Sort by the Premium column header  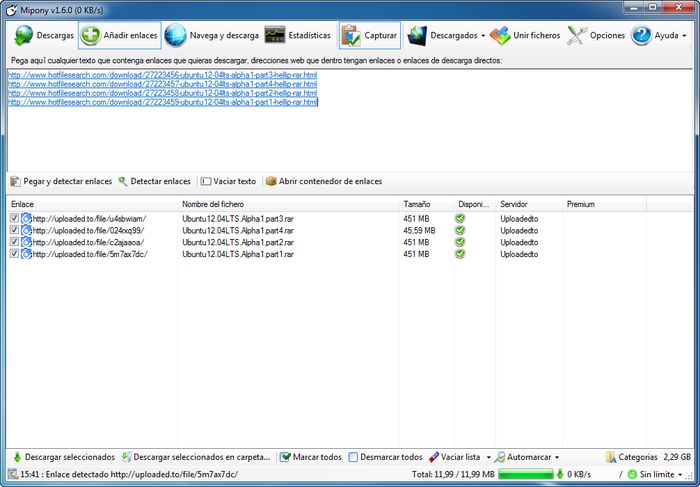pyautogui.click(x=604, y=204)
